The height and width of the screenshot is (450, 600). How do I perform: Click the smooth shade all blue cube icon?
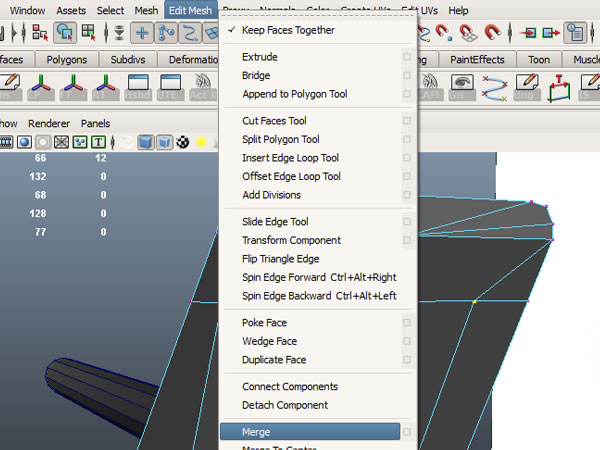click(x=145, y=142)
